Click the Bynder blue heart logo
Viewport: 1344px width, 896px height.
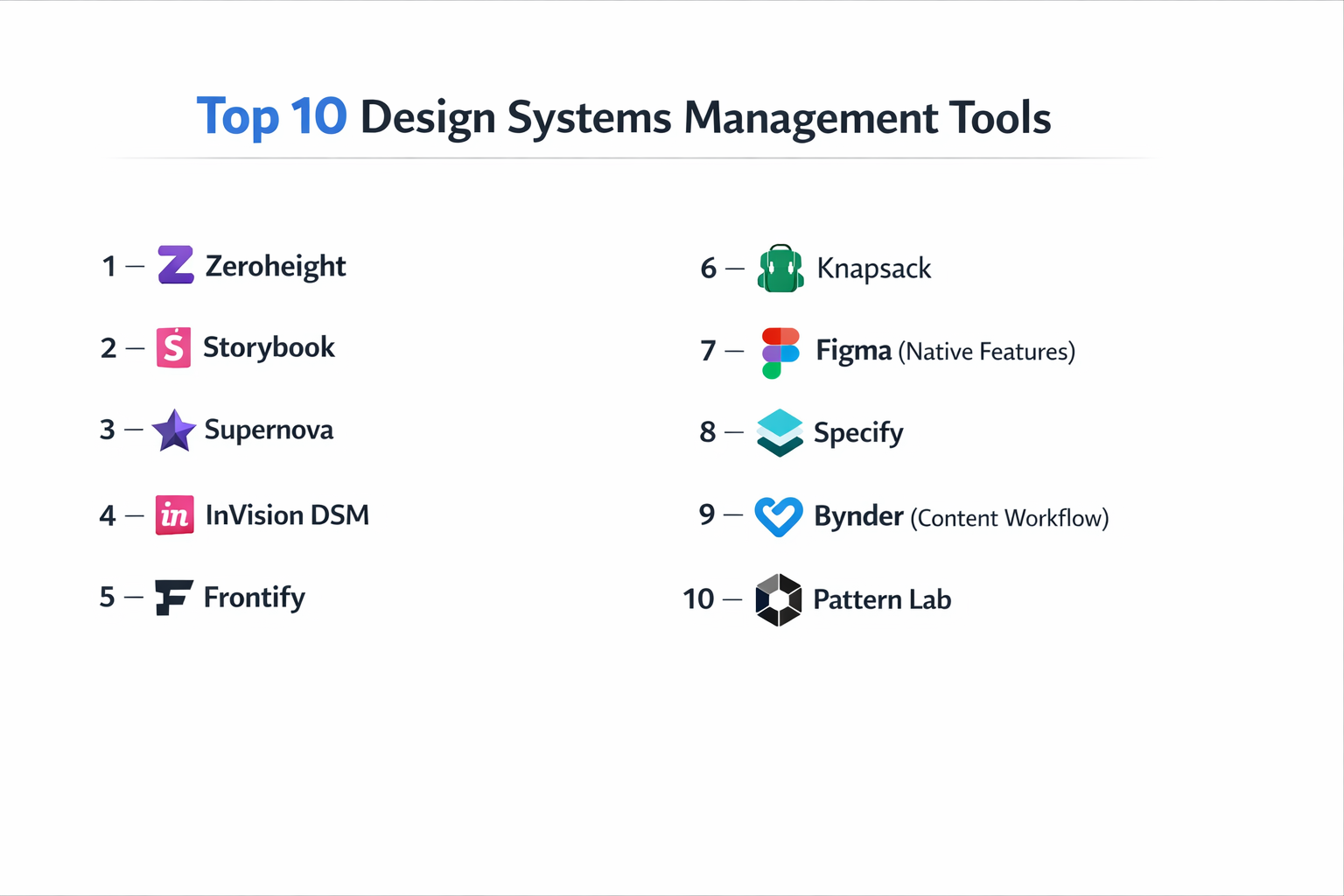click(779, 516)
